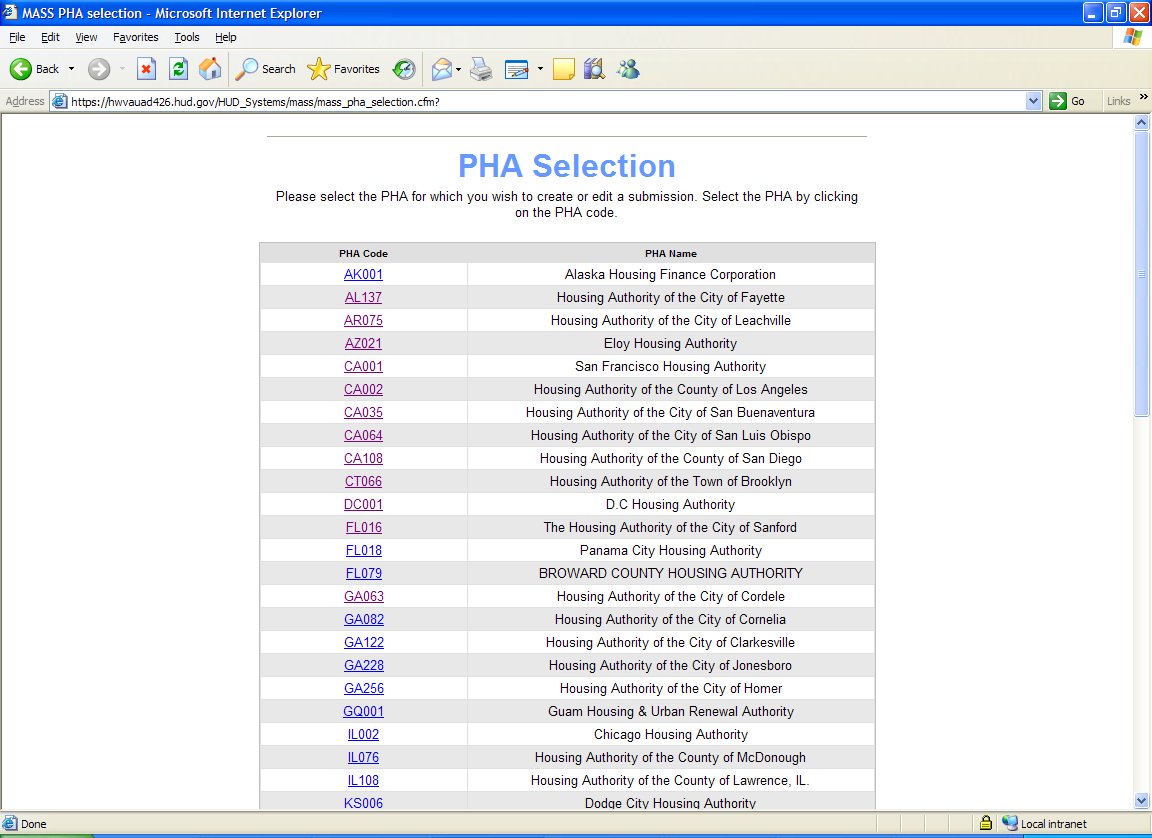
Task: Open the Help menu
Action: (x=226, y=37)
